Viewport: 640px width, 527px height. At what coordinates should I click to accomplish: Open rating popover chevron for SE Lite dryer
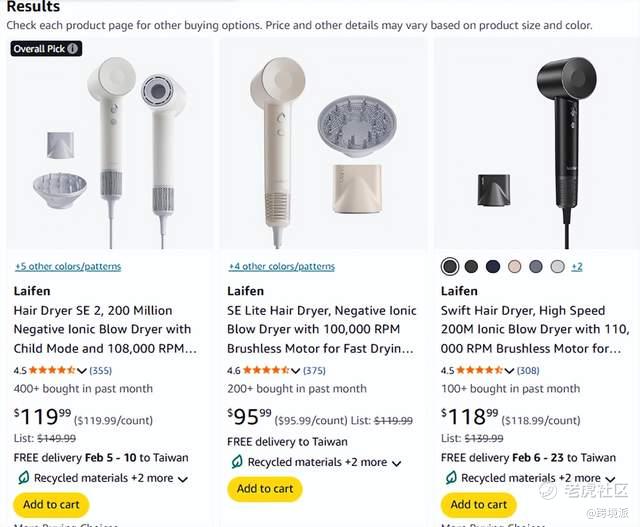pyautogui.click(x=296, y=371)
